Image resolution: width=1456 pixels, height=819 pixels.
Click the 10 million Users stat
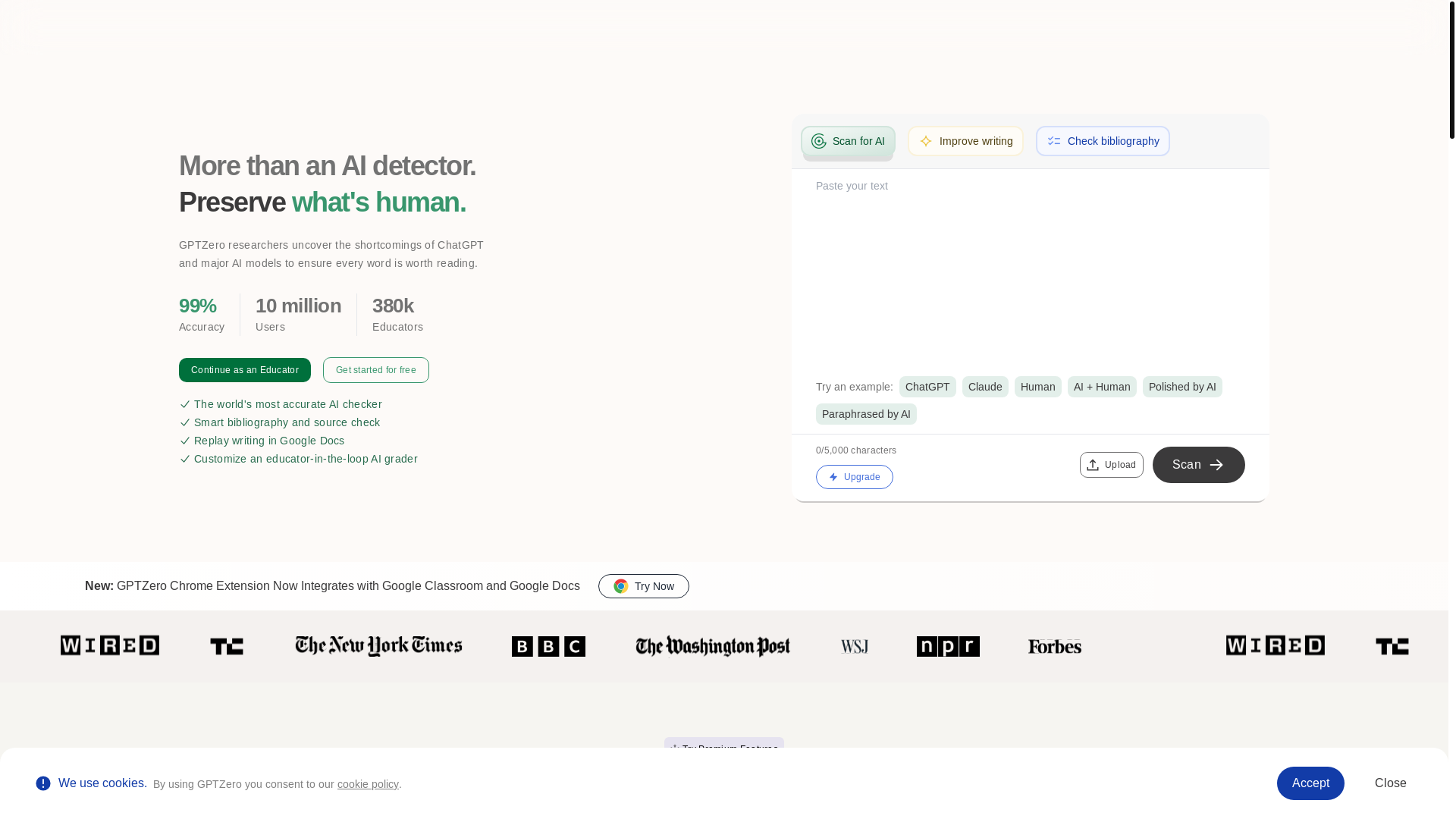point(298,315)
